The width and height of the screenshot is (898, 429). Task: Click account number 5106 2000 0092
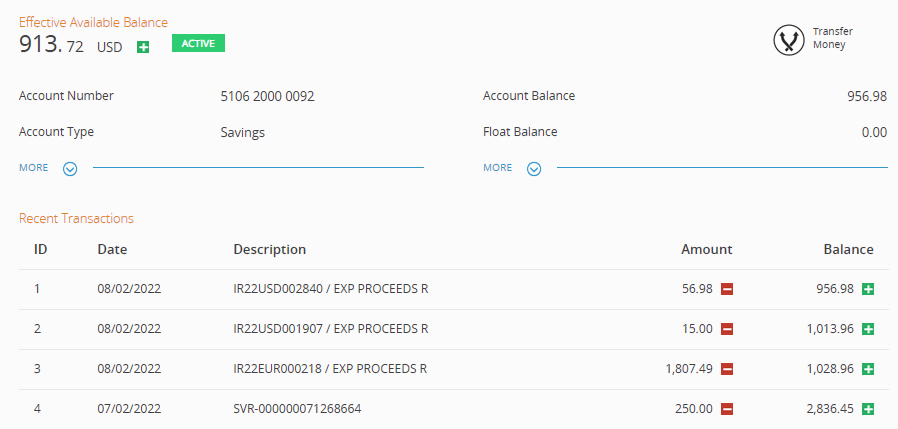click(x=268, y=96)
